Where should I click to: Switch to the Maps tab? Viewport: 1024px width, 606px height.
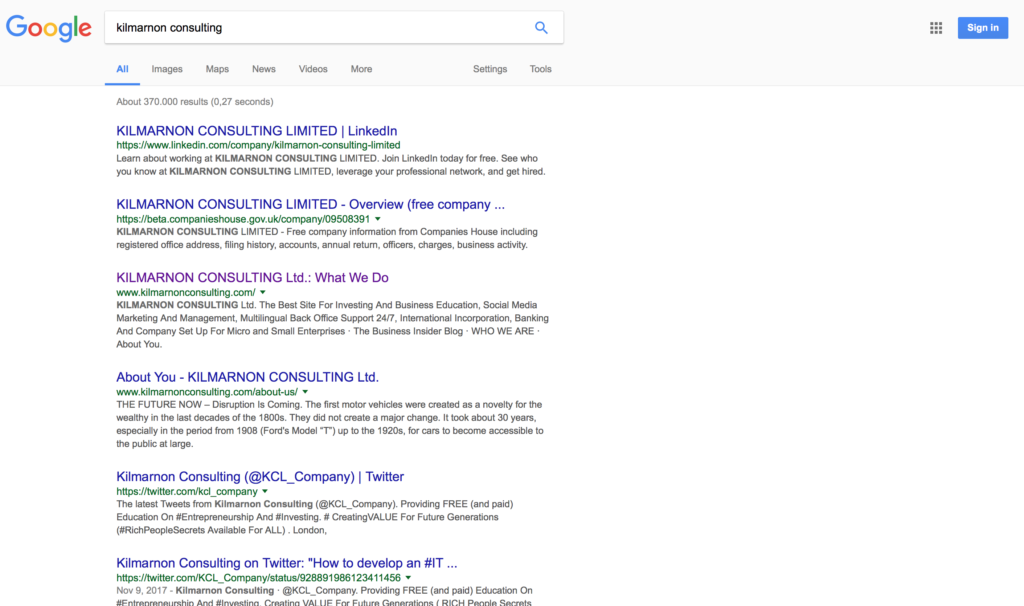[x=217, y=69]
